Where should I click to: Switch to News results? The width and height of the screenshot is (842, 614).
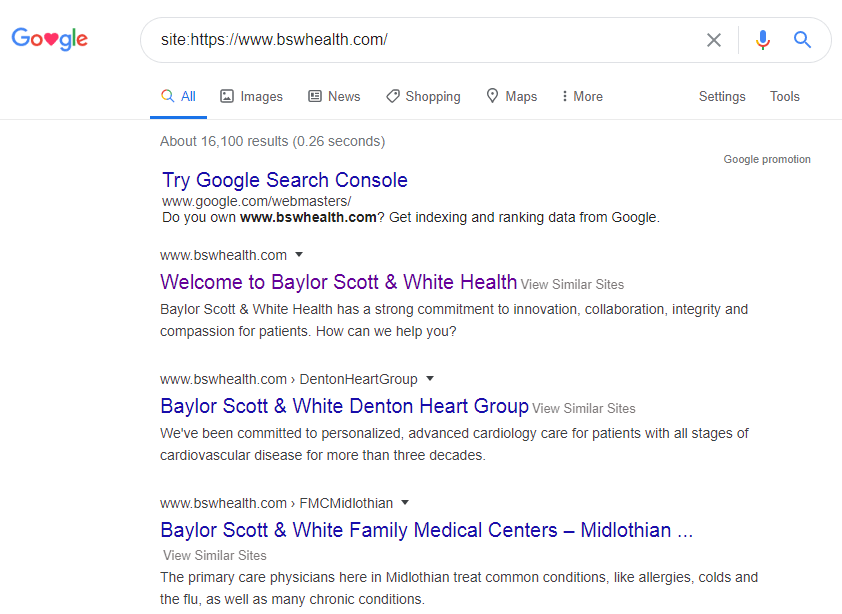click(x=334, y=96)
